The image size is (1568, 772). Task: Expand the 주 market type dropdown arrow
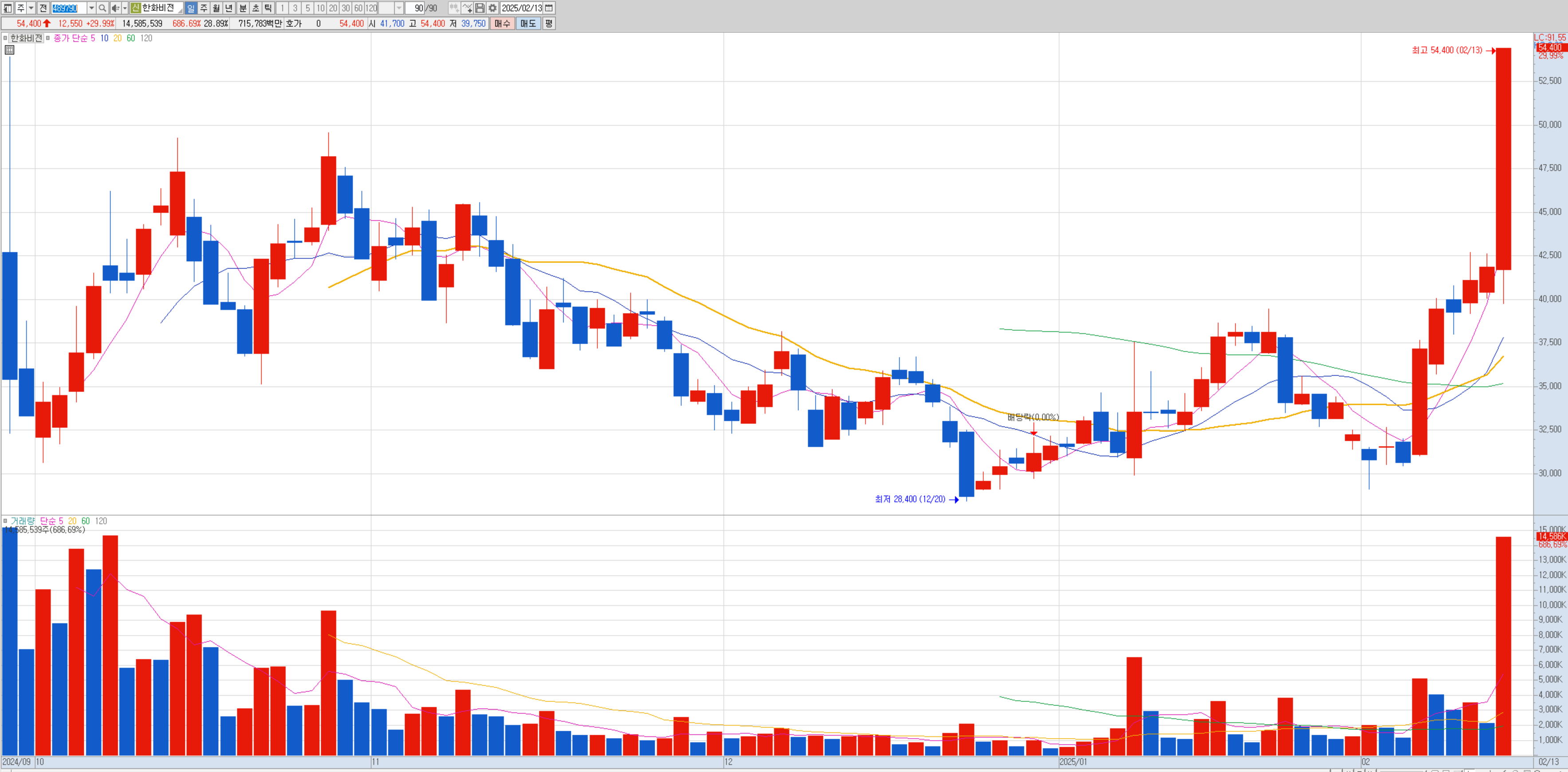point(31,8)
